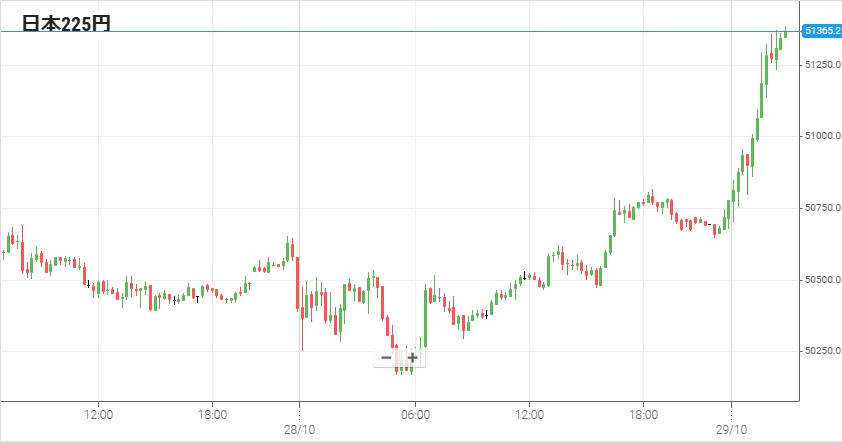Click the first 12:00 time label

click(x=98, y=413)
